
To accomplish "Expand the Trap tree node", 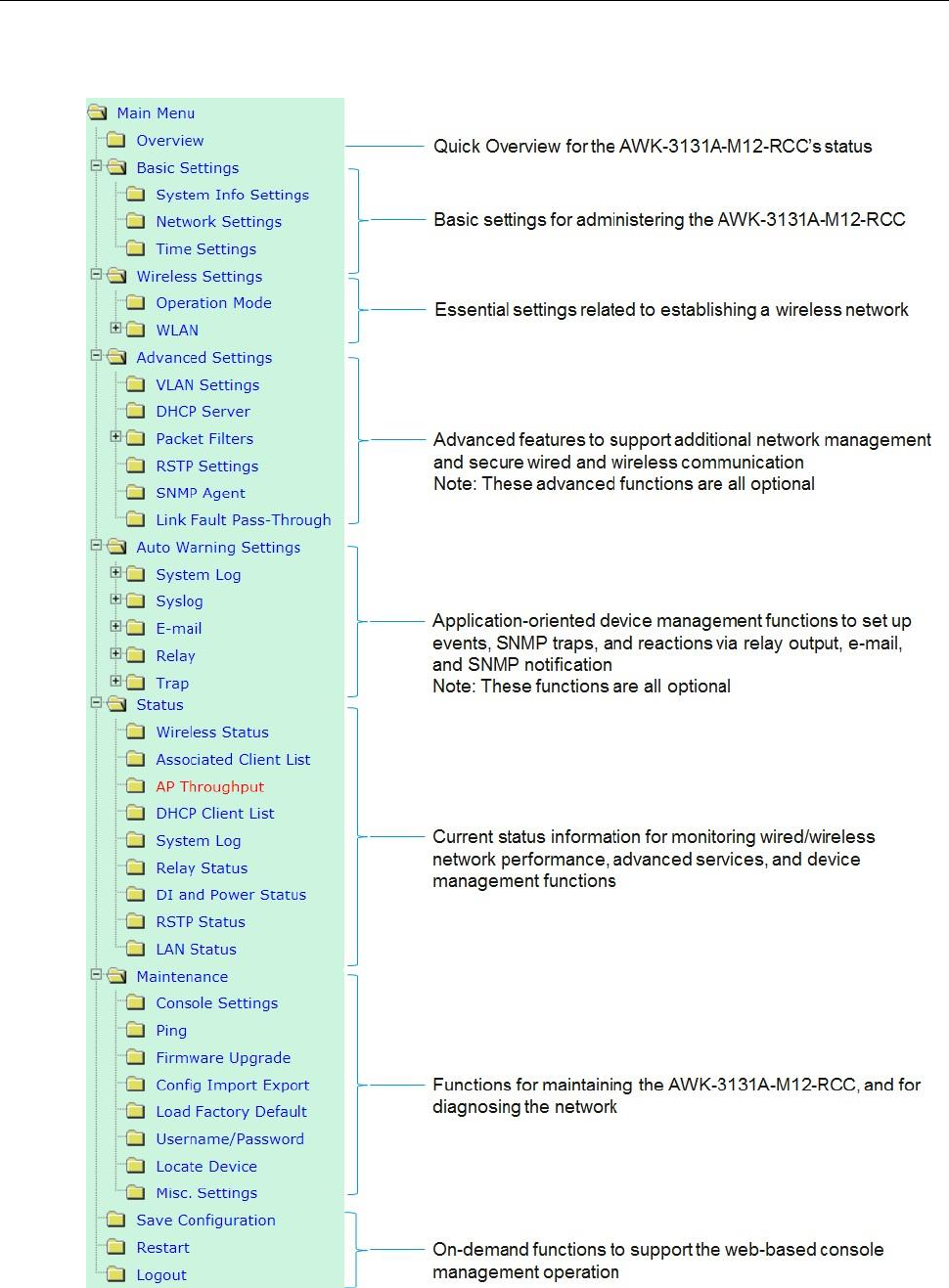I will [115, 681].
